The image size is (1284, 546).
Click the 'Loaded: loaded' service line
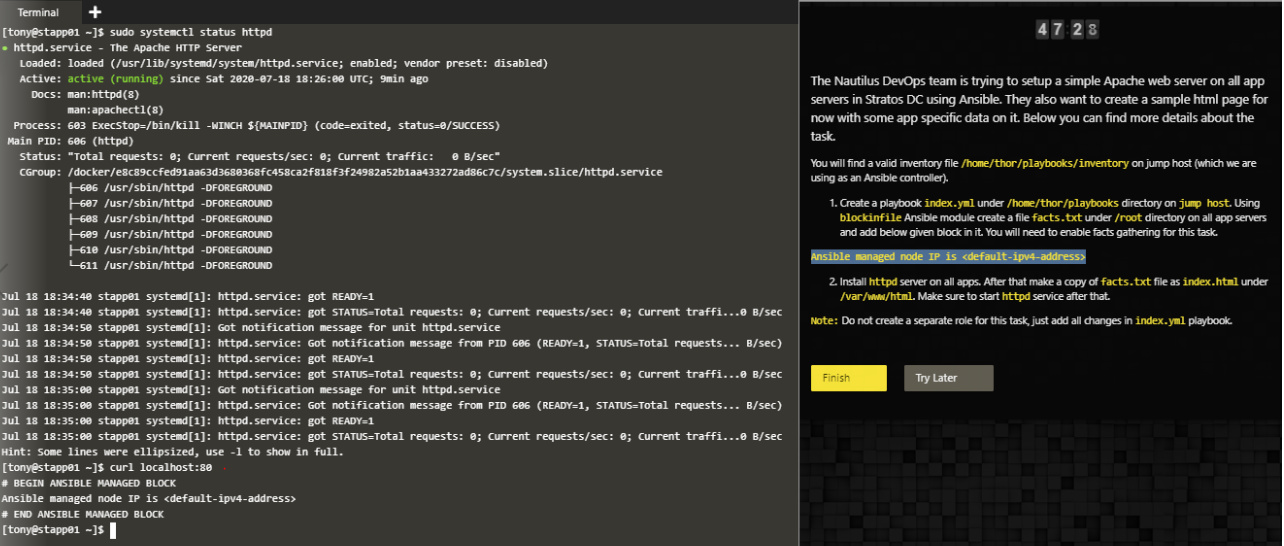(283, 63)
